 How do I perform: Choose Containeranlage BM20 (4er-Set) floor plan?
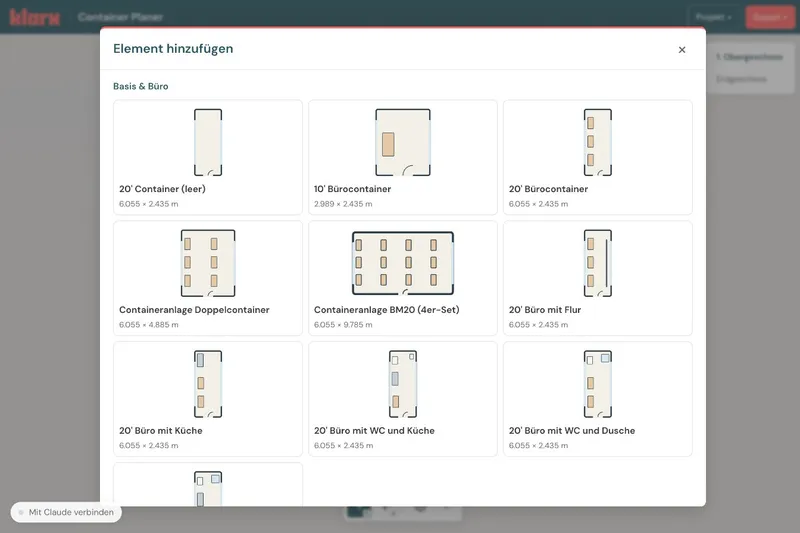tap(403, 263)
